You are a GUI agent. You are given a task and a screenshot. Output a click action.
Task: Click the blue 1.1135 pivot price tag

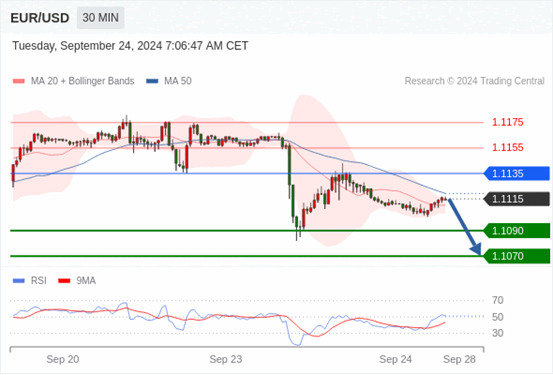tap(517, 174)
